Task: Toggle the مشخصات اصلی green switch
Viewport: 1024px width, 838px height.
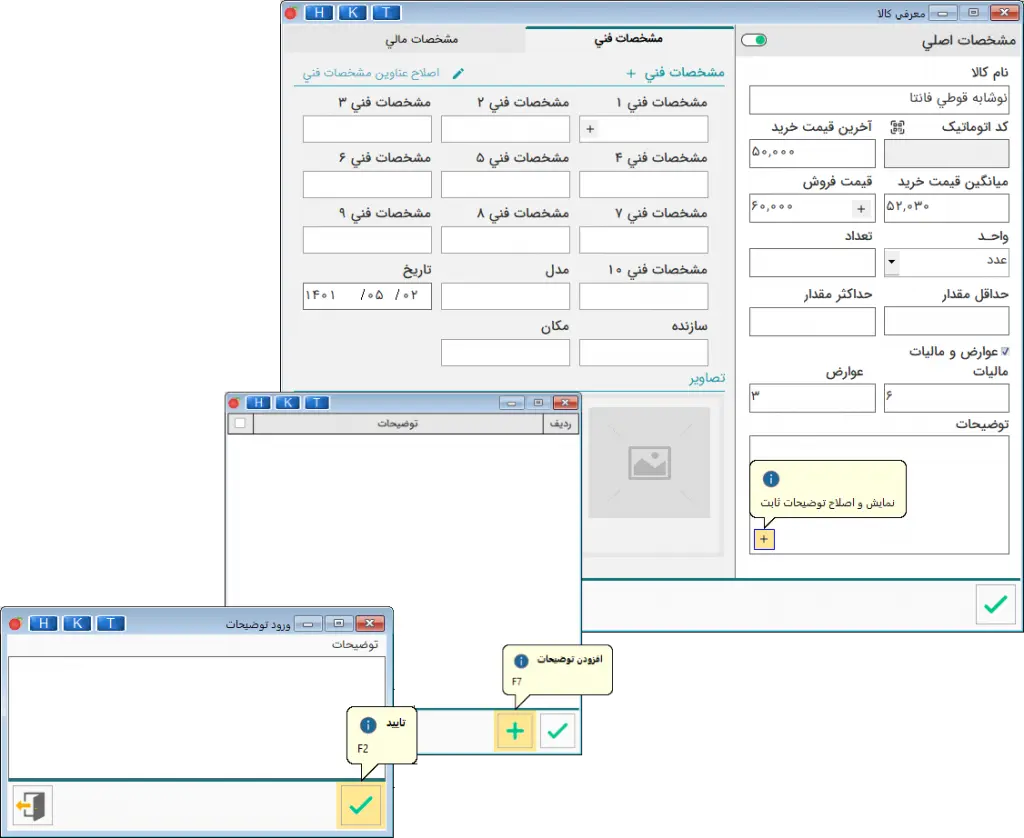Action: pyautogui.click(x=755, y=41)
